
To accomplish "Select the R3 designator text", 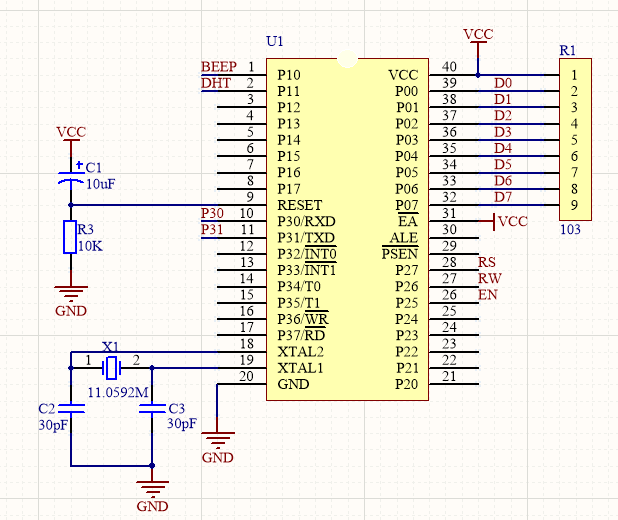I will (x=86, y=229).
